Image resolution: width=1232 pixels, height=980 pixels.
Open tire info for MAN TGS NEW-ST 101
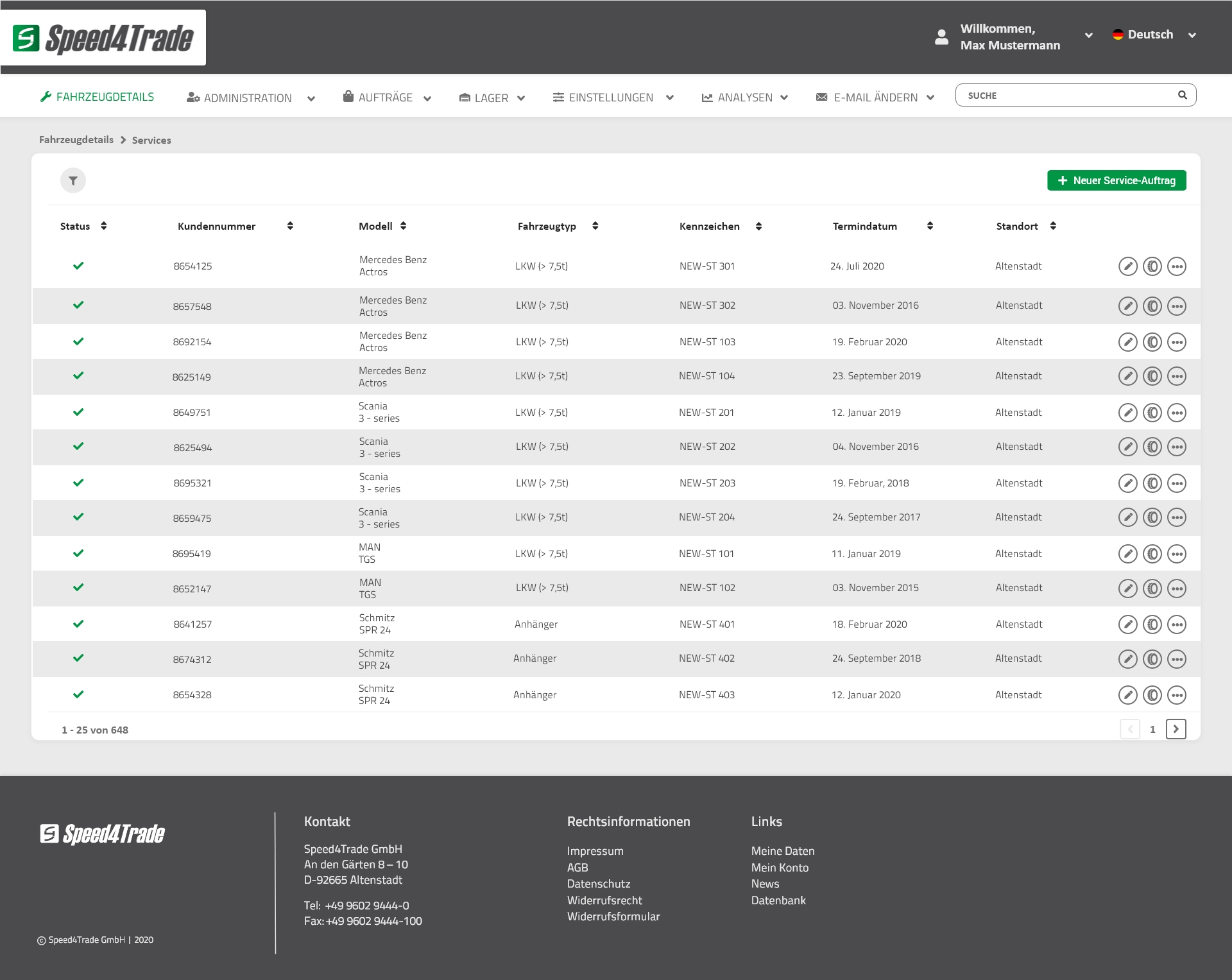[1152, 553]
